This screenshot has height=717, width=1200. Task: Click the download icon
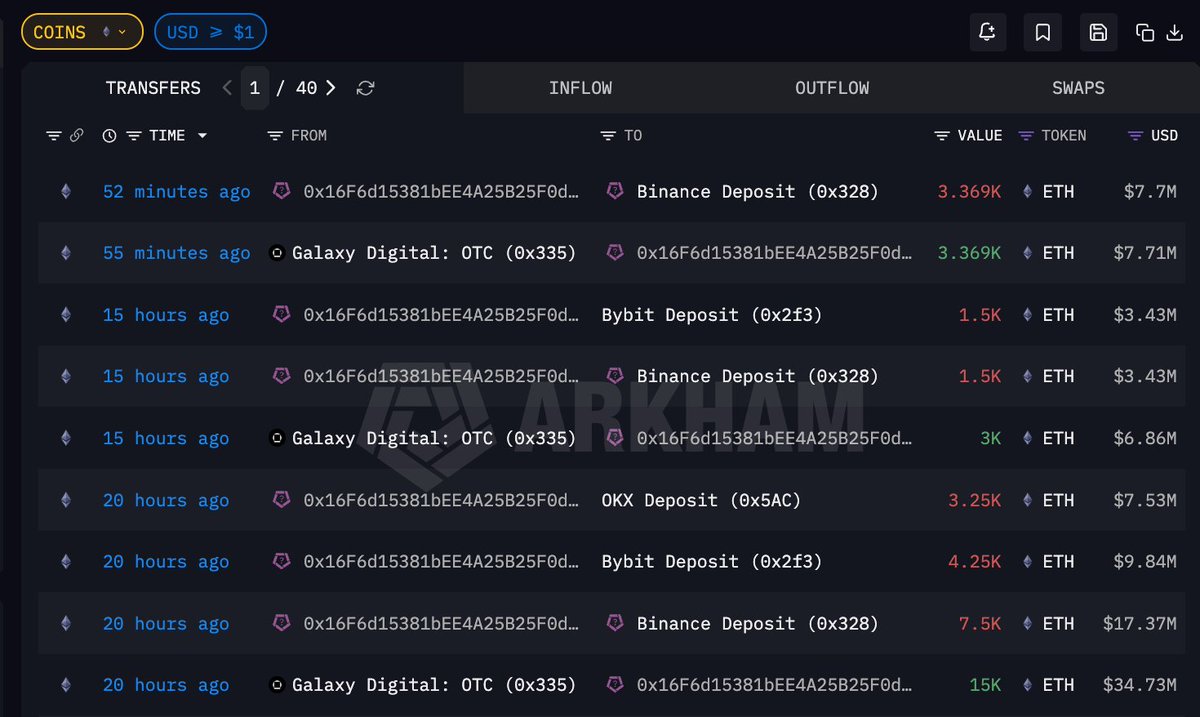pos(1175,33)
